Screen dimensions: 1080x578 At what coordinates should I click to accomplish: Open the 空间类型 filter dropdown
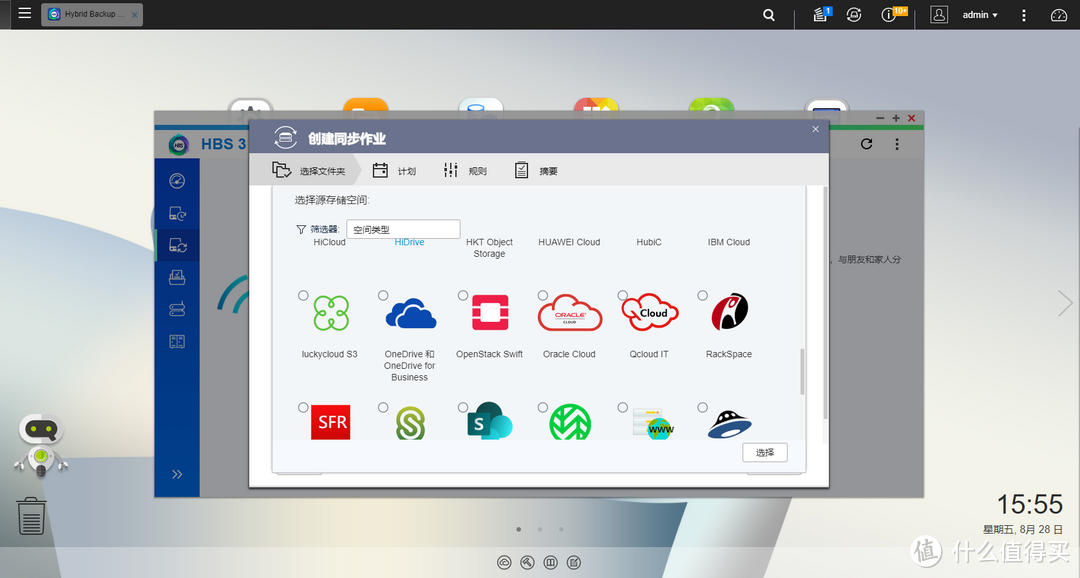point(403,229)
